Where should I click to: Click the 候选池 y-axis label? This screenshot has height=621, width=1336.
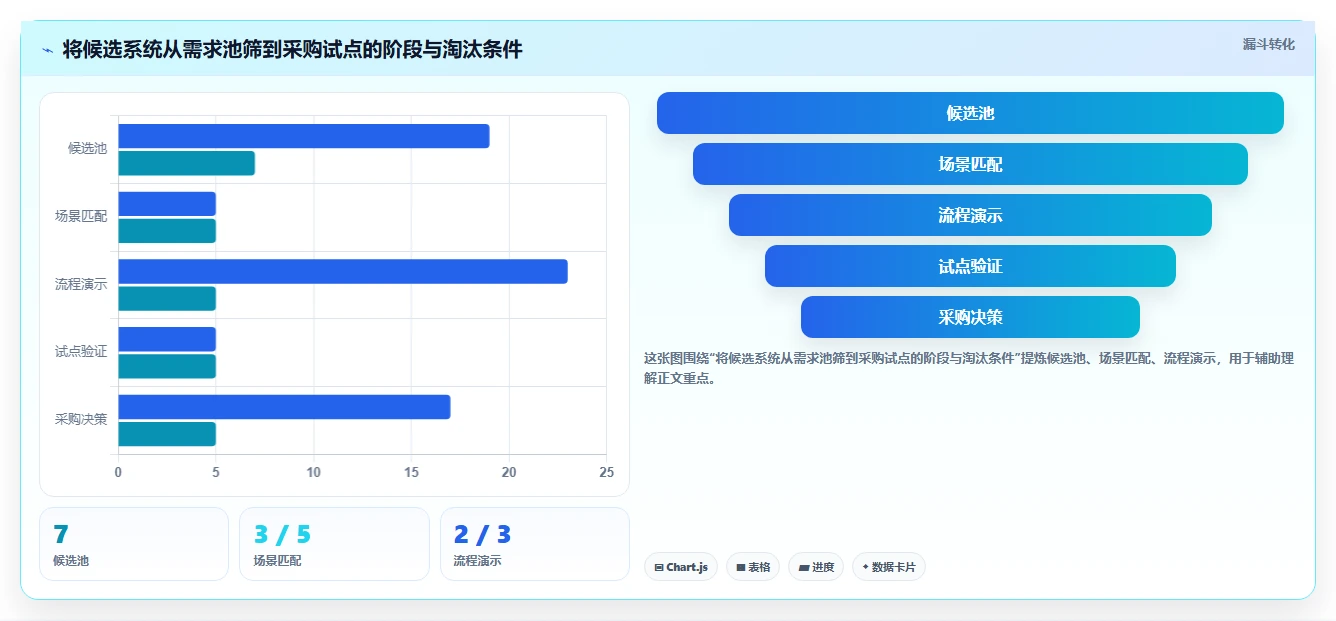click(x=87, y=148)
